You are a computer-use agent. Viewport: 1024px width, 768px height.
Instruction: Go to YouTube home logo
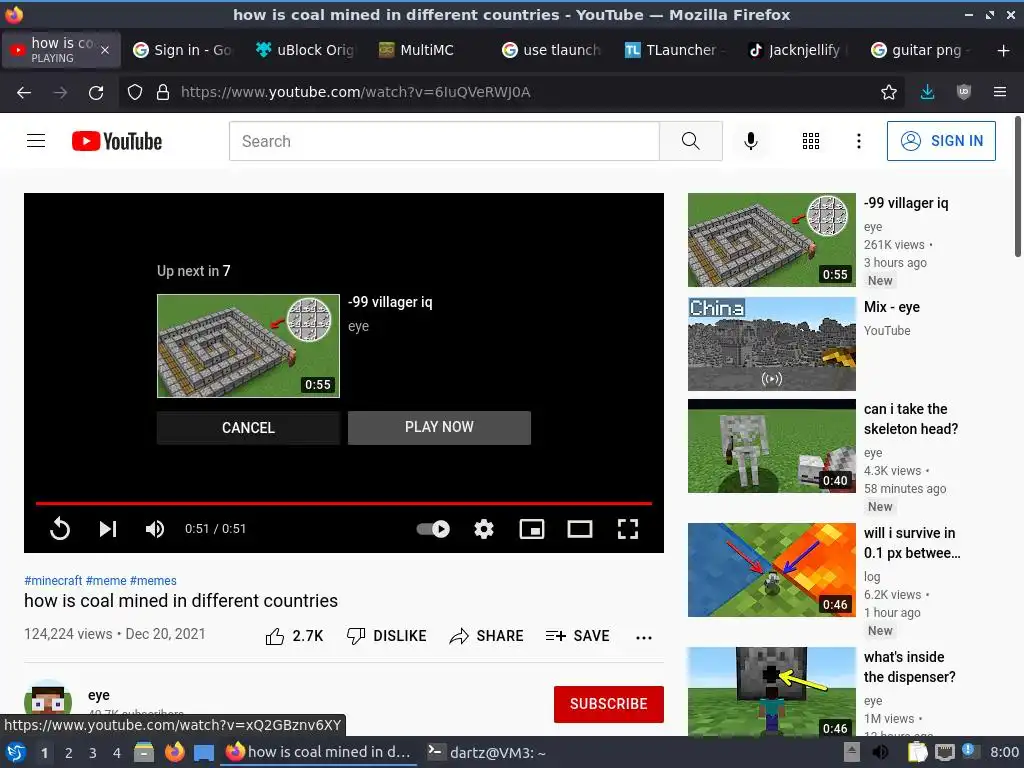click(x=117, y=141)
